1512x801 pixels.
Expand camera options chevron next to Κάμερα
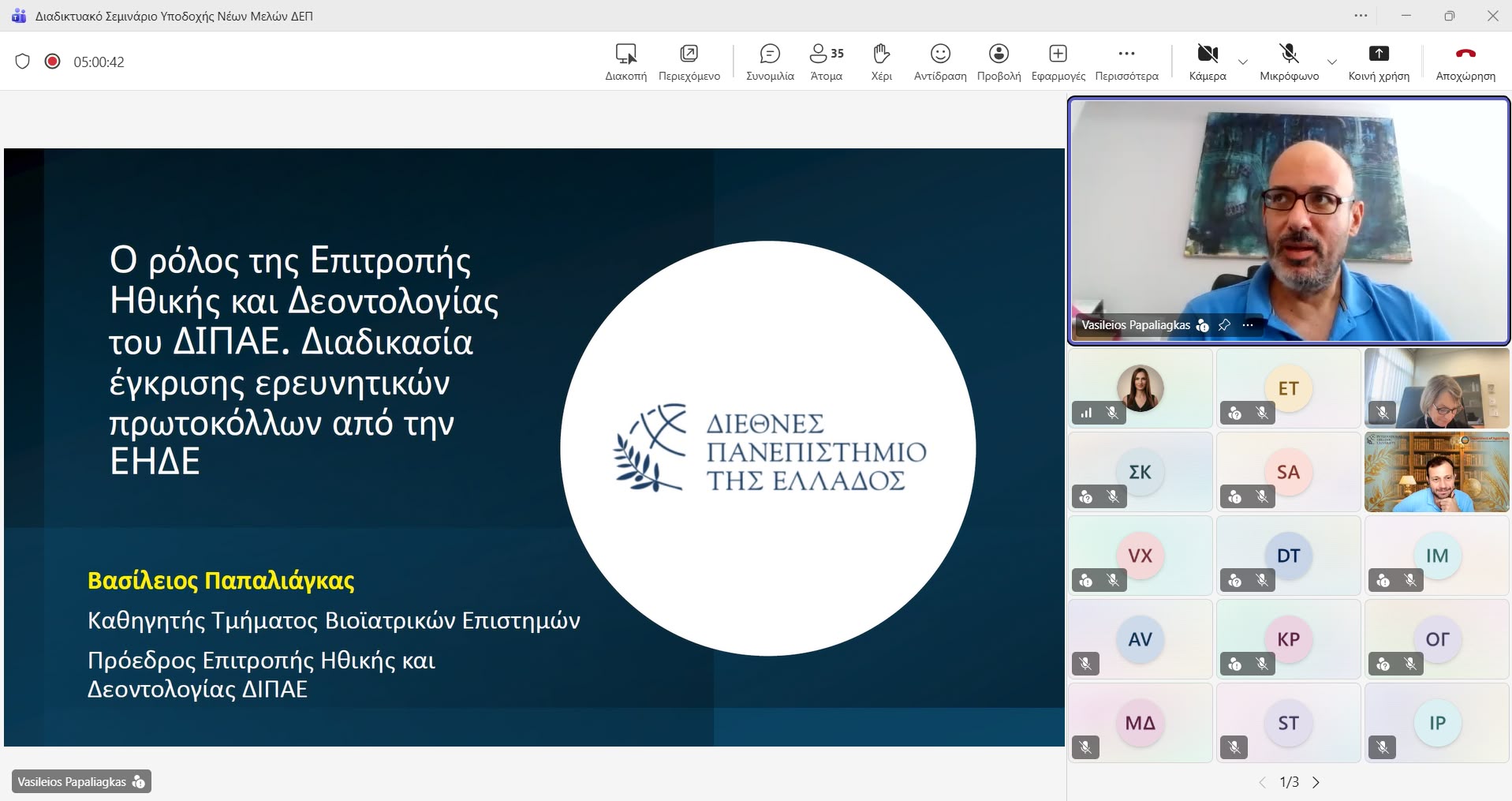pos(1243,62)
